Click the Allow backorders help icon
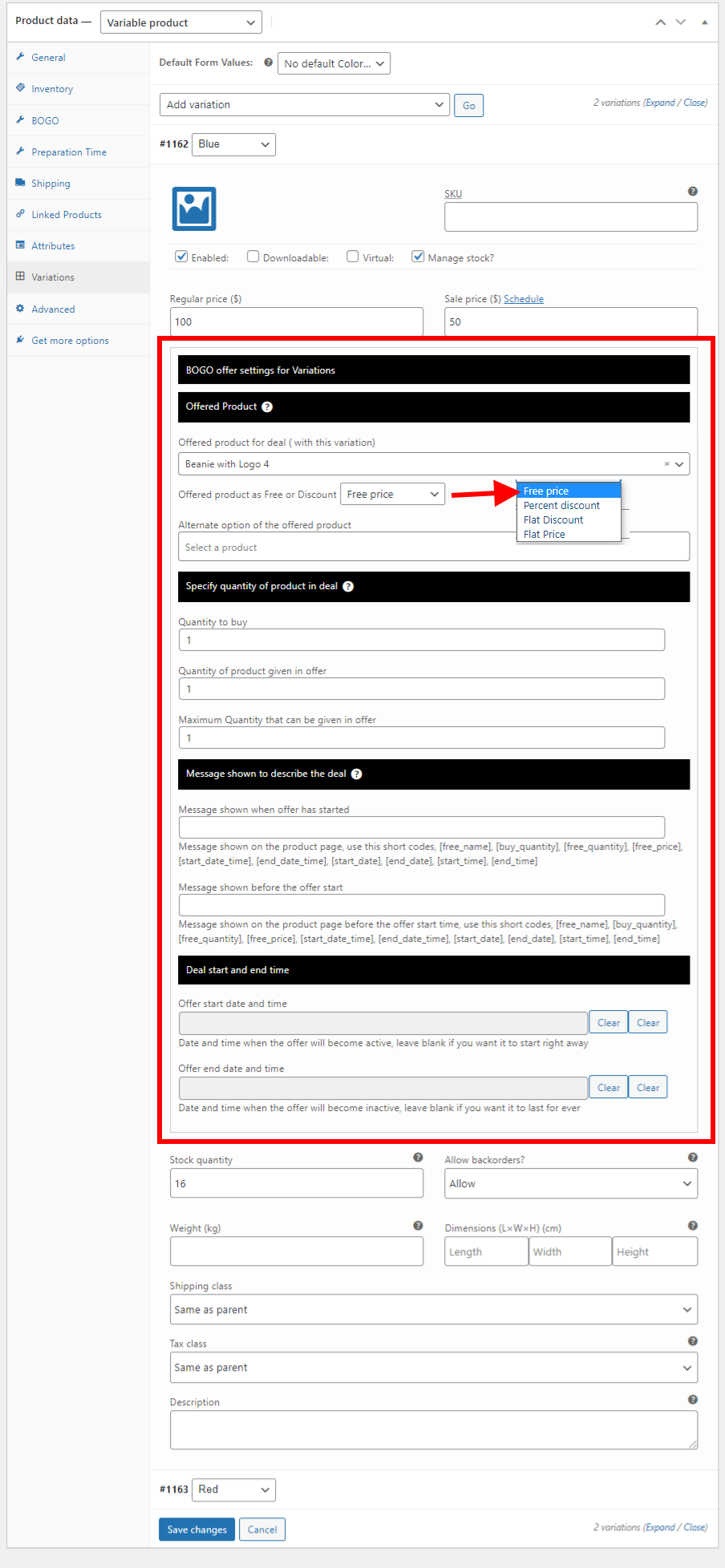725x1568 pixels. [693, 1158]
